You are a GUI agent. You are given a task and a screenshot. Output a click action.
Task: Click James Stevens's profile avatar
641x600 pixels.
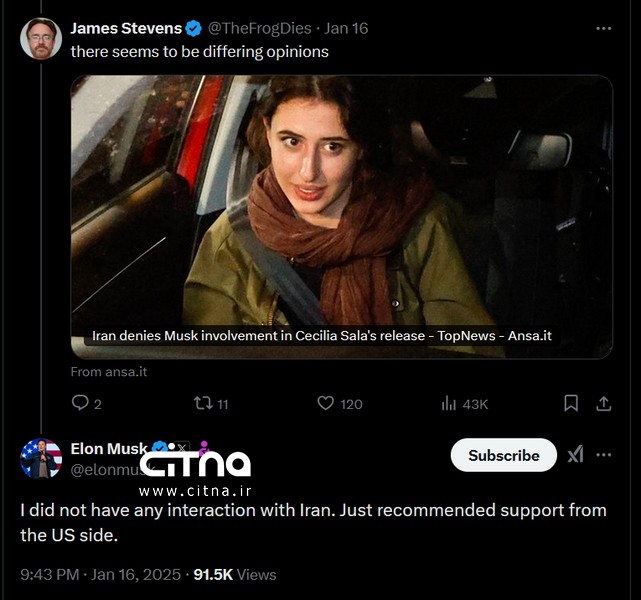tap(41, 39)
